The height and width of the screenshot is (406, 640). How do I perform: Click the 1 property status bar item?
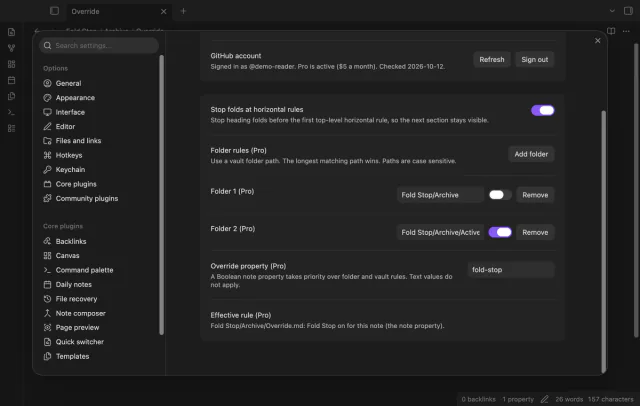[x=518, y=399]
